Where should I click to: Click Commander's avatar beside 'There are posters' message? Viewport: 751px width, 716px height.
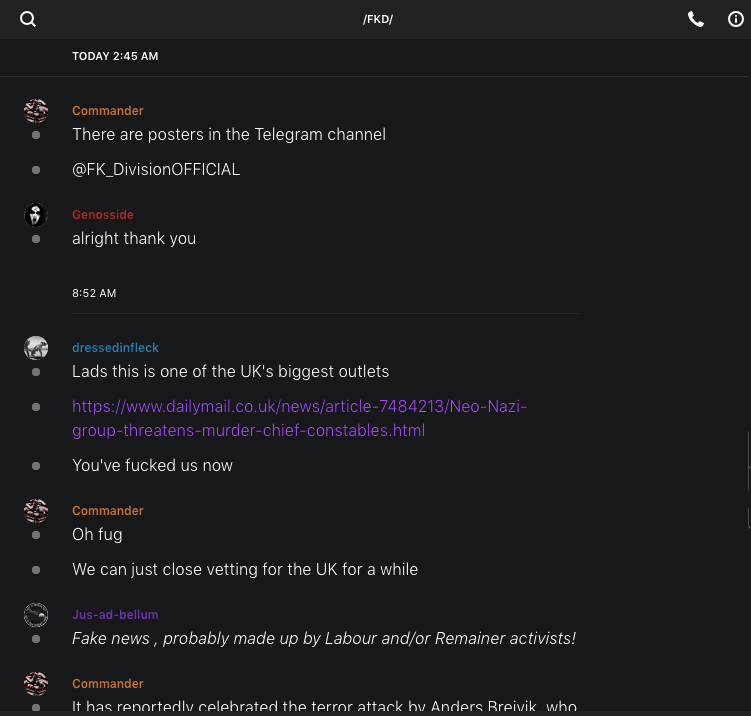(x=36, y=111)
